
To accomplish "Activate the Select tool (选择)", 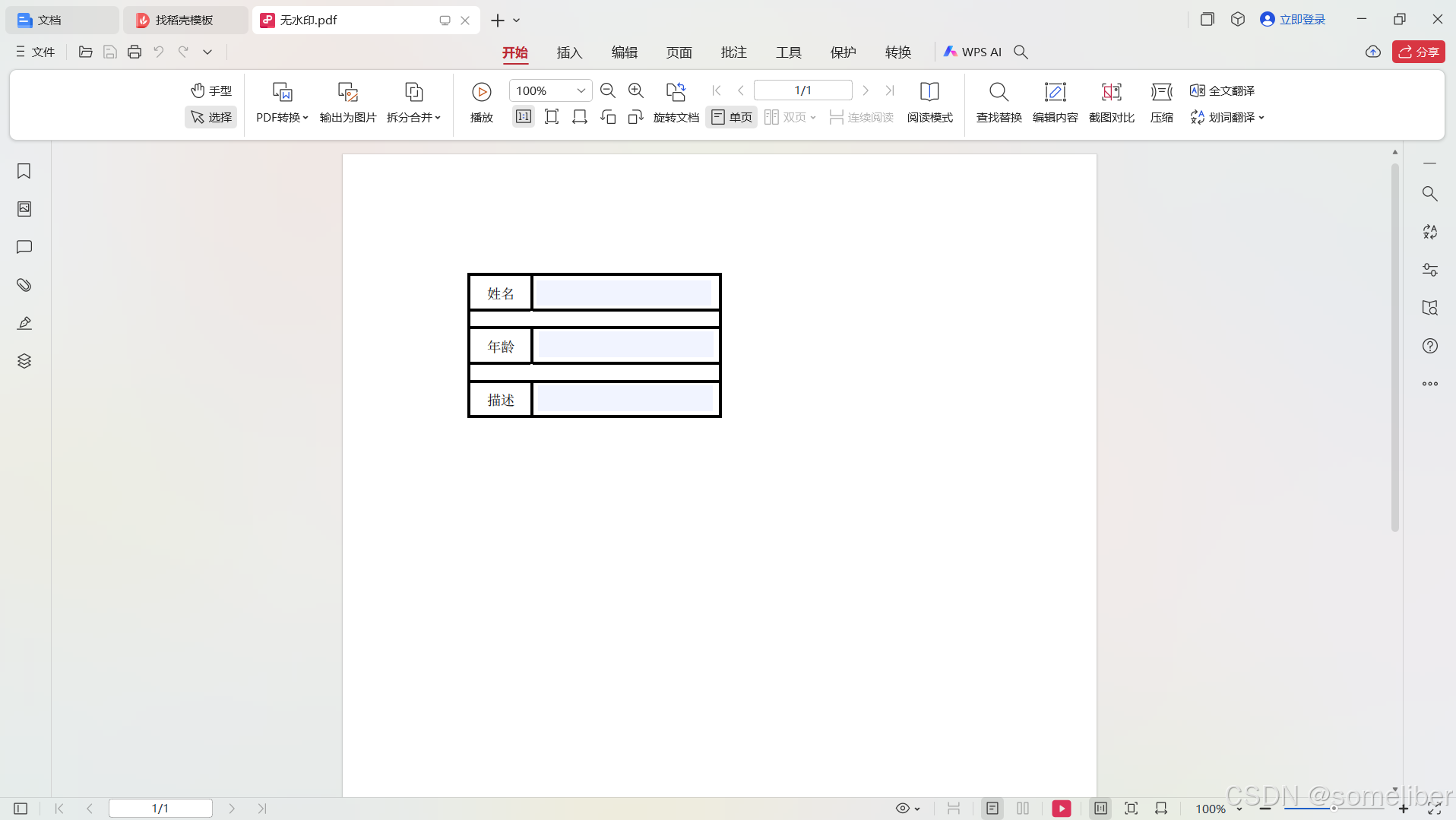I will click(211, 117).
